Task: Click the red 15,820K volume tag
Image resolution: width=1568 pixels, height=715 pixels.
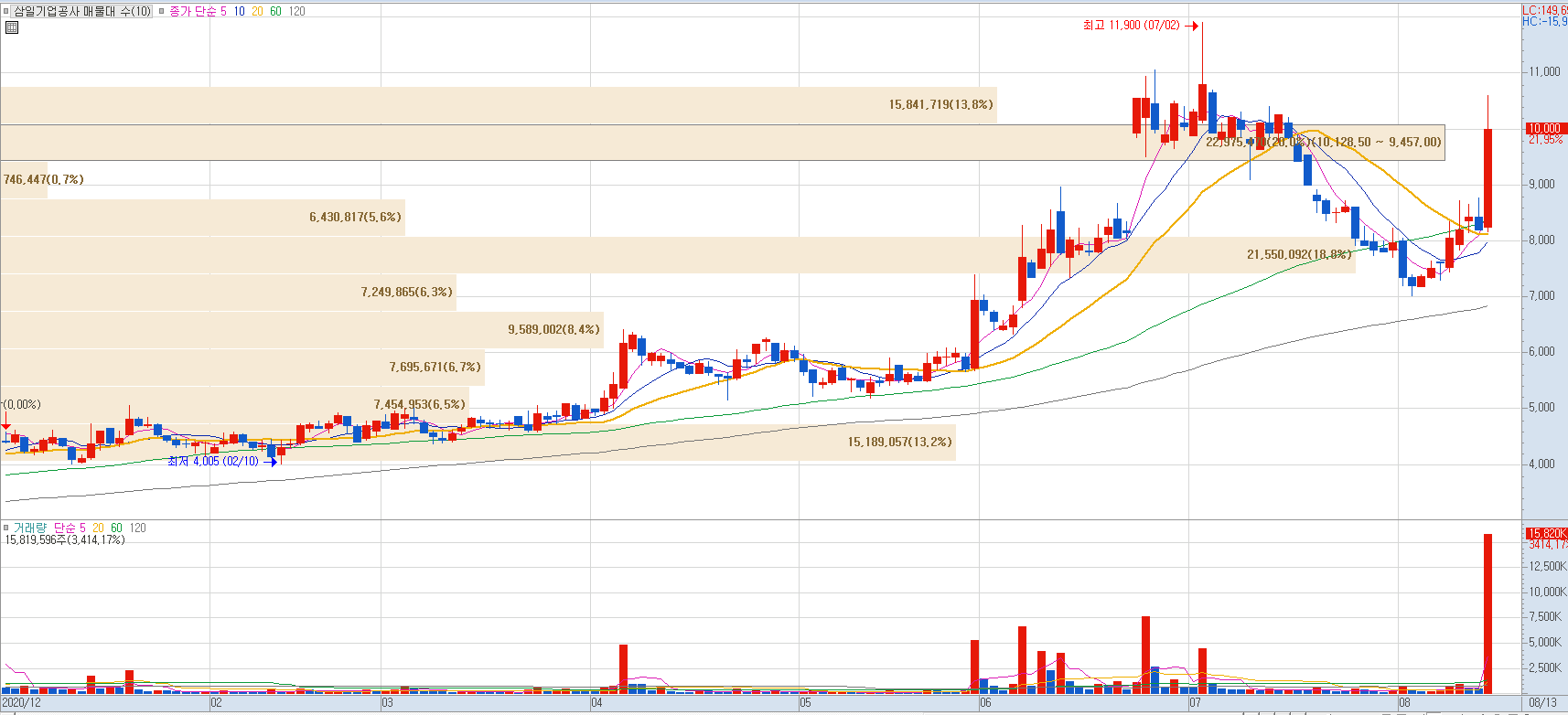Action: 1546,533
